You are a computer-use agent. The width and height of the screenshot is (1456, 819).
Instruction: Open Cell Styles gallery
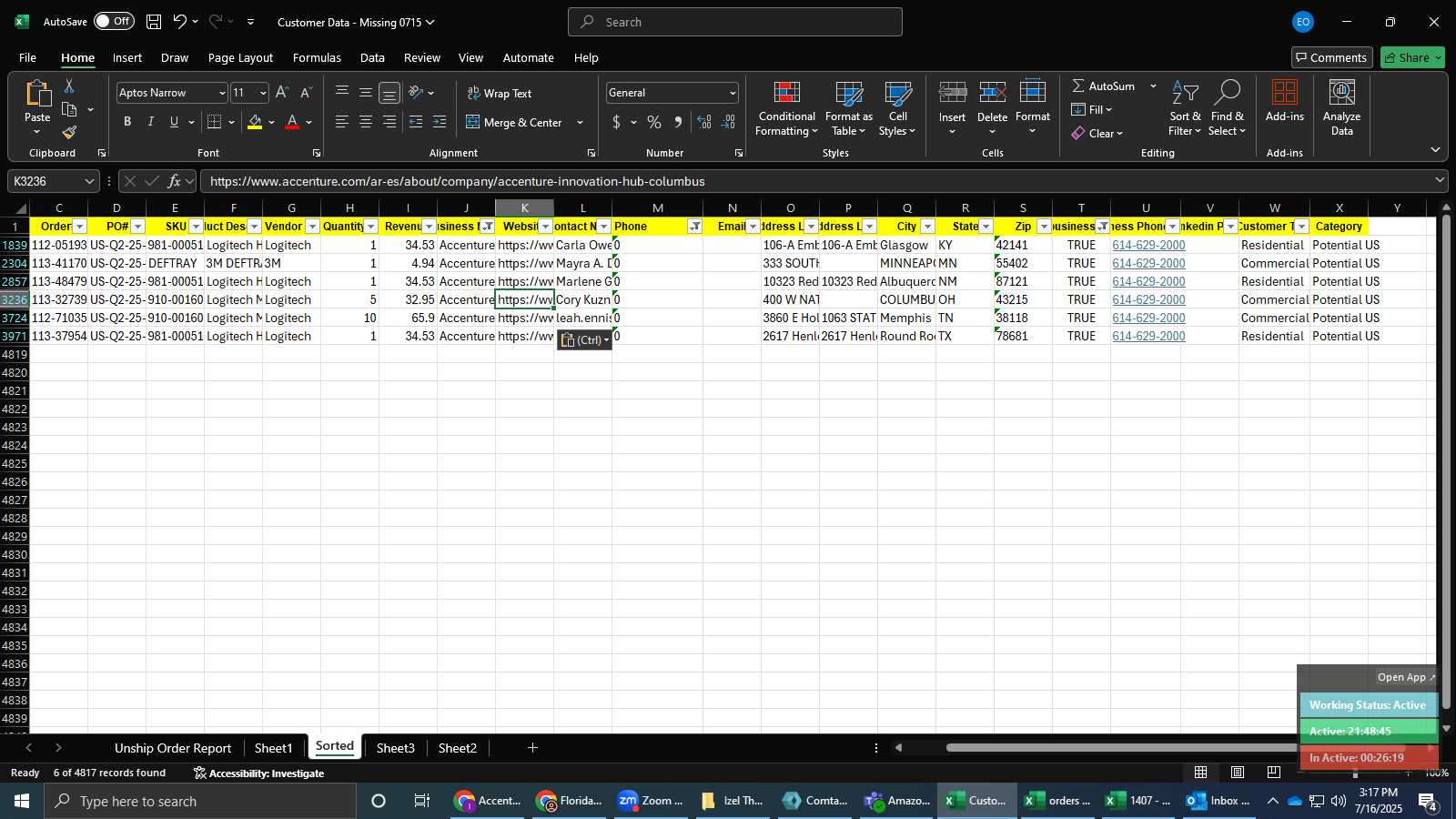tap(898, 108)
